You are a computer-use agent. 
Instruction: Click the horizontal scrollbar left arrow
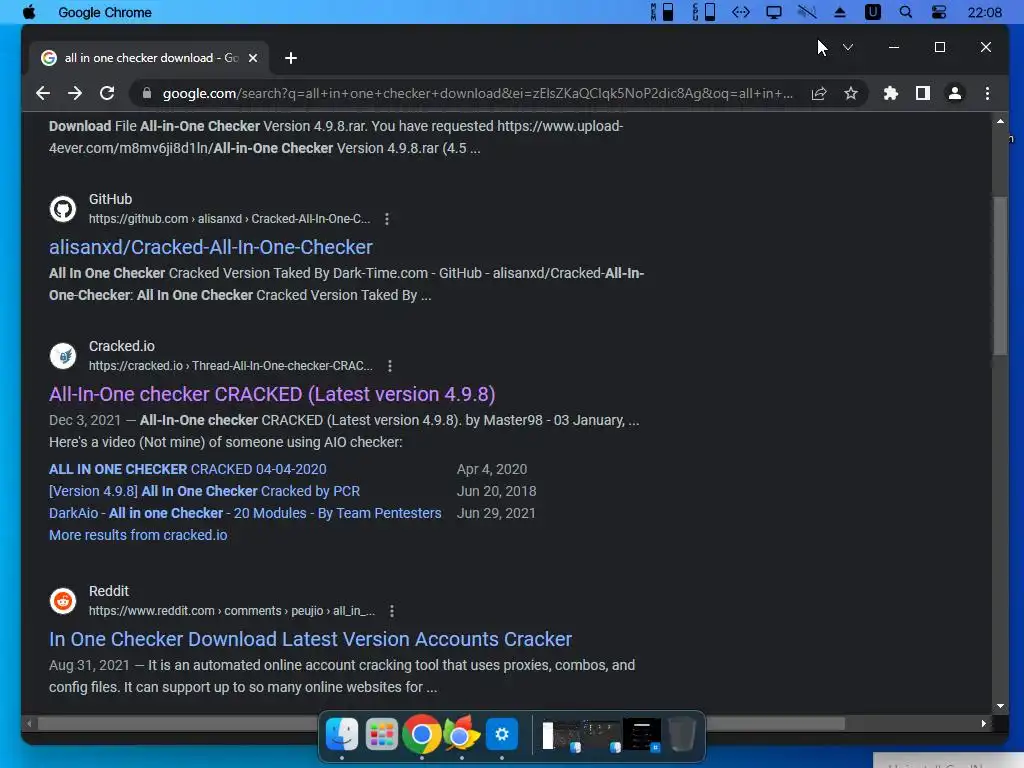point(29,724)
